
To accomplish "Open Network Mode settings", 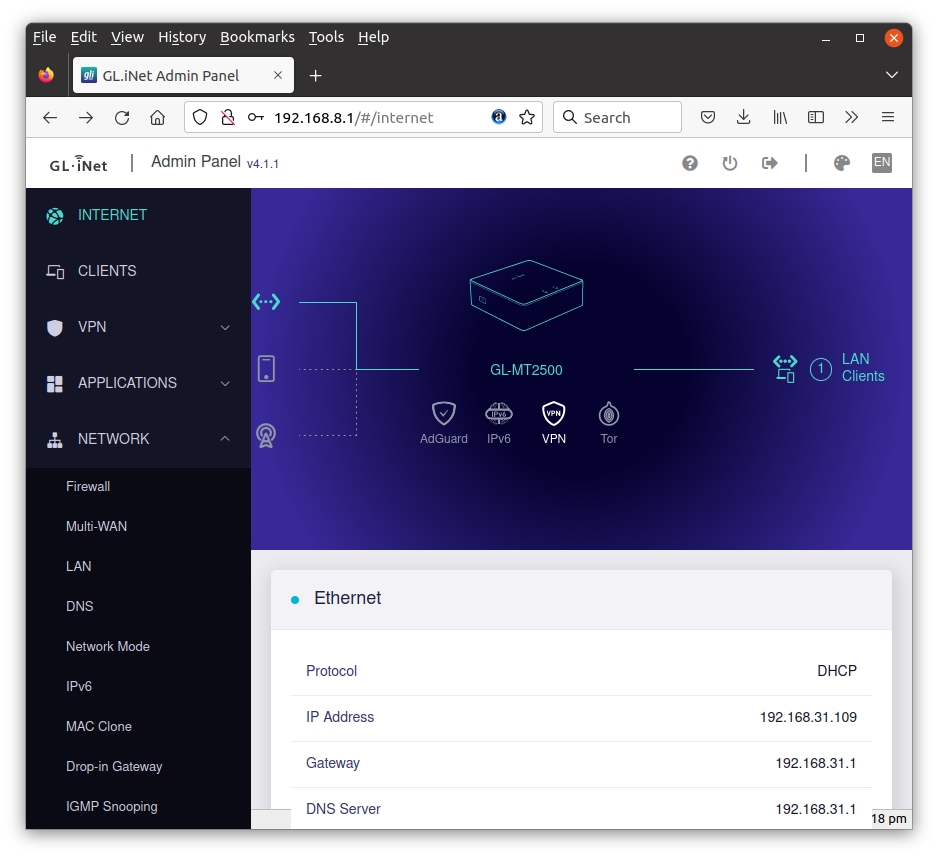I will tap(108, 647).
